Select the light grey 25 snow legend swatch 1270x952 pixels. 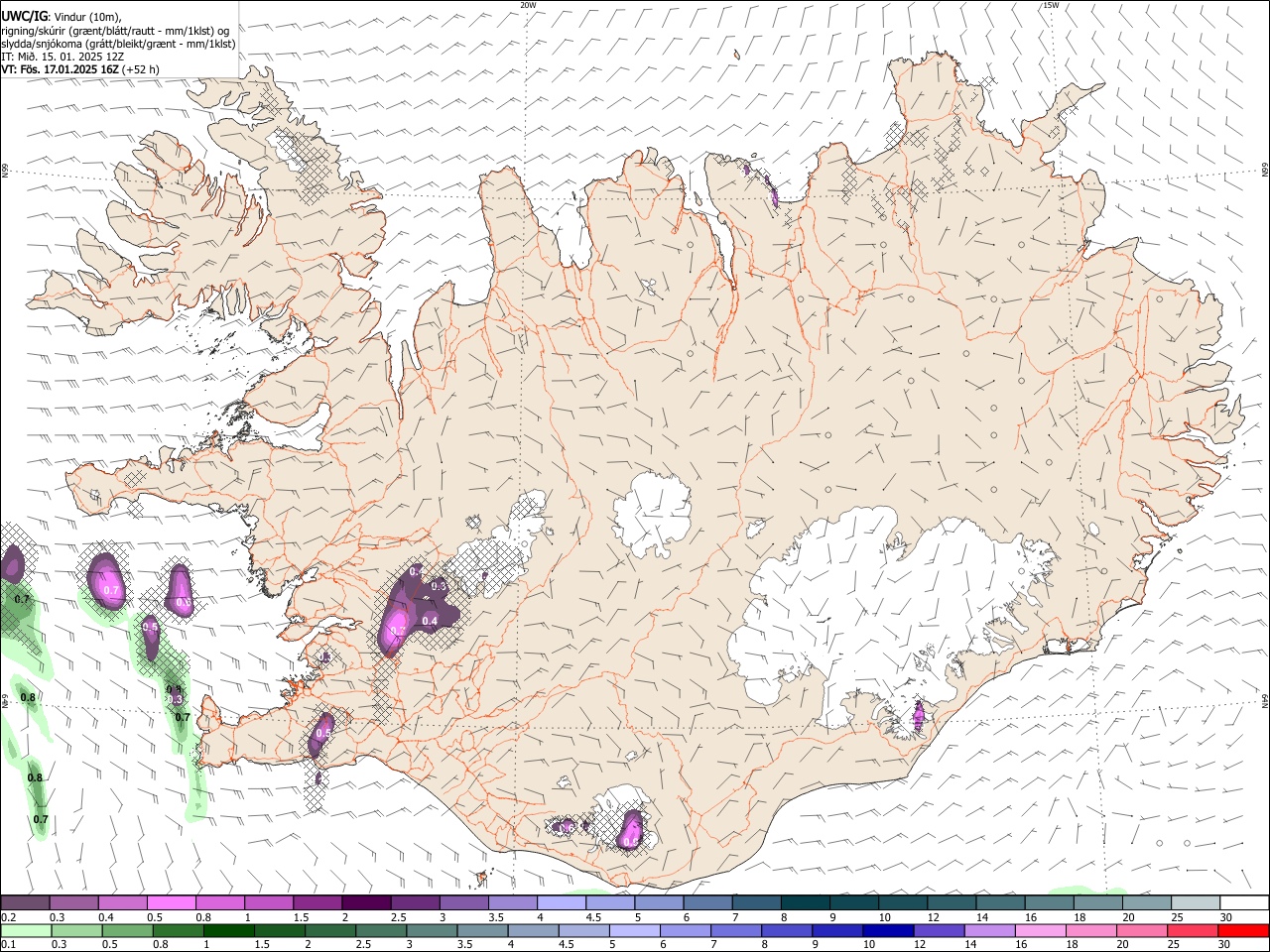pos(1196,903)
